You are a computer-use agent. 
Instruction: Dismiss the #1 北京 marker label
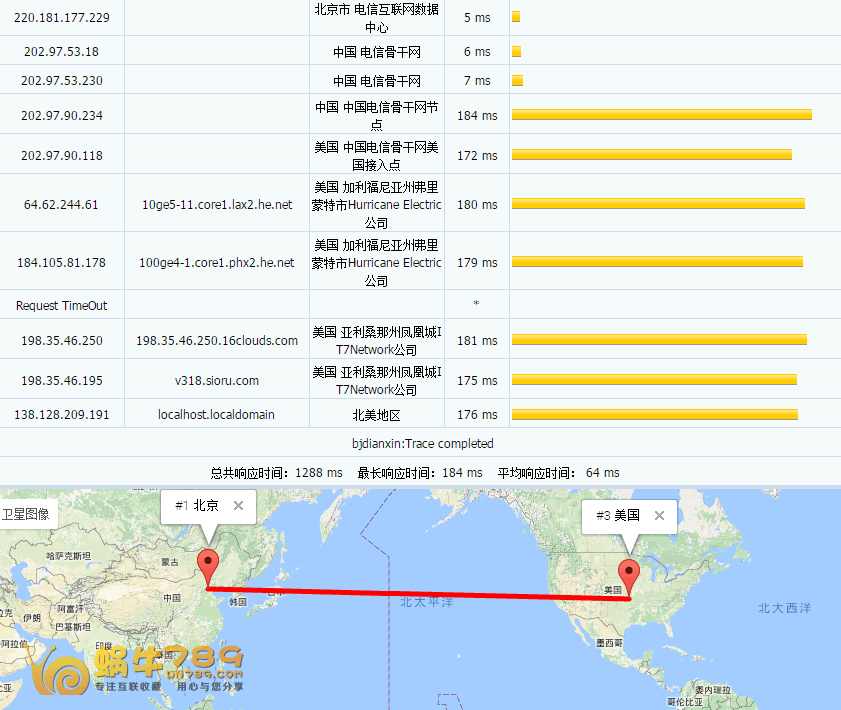coord(238,506)
